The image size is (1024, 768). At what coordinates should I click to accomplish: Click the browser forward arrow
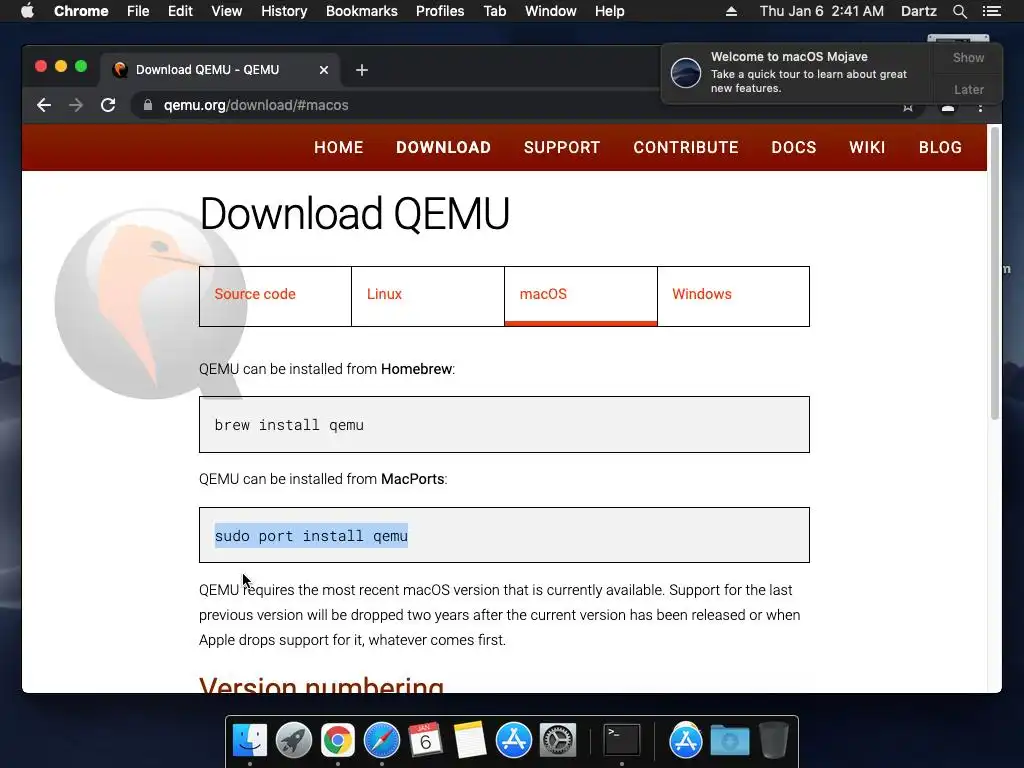pos(76,105)
